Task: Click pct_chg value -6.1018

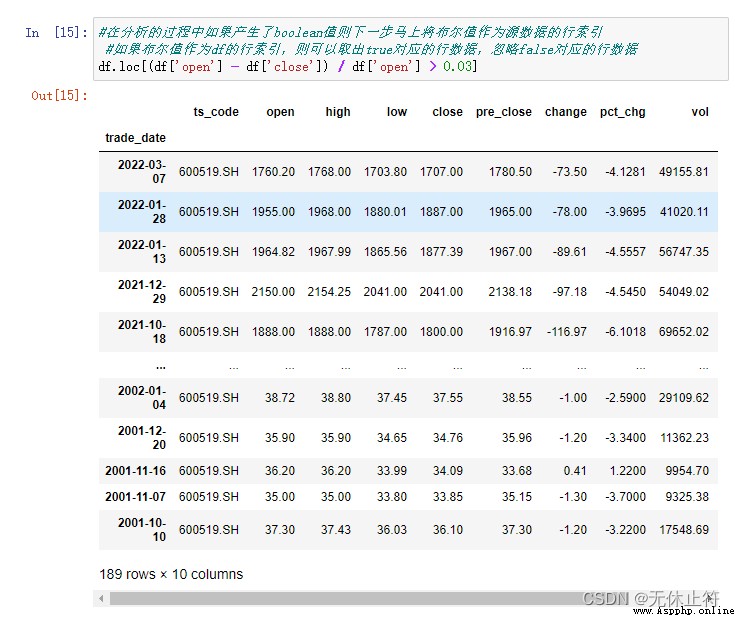Action: click(x=625, y=331)
